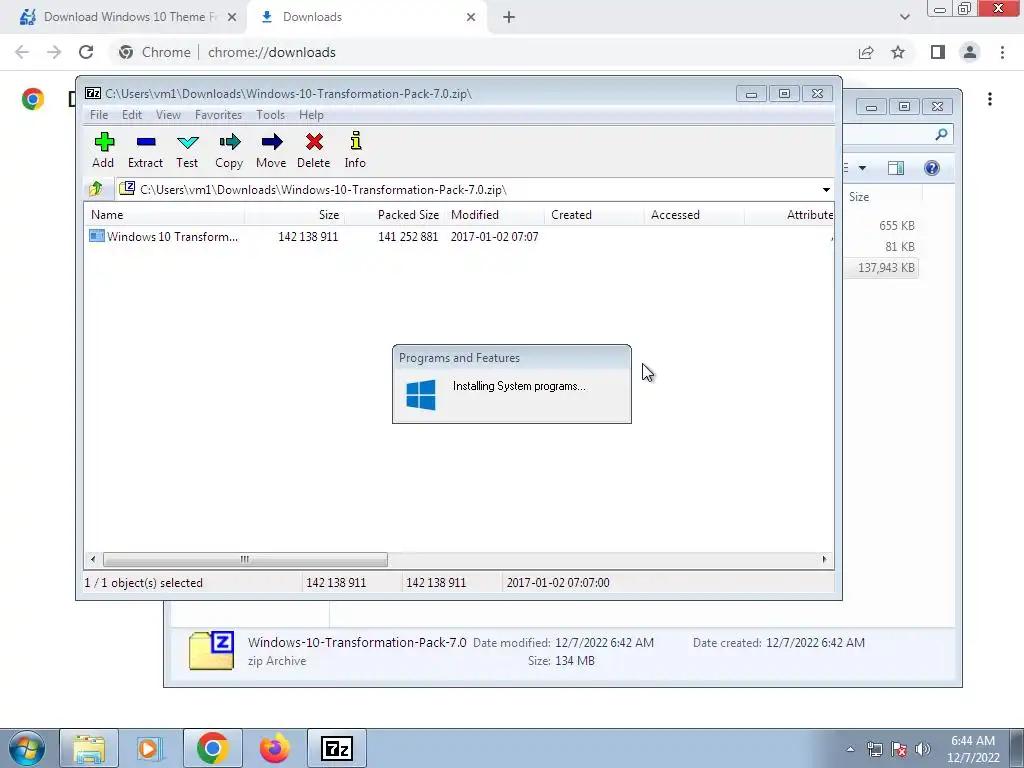
Task: Sort by the Created column
Action: (x=594, y=215)
